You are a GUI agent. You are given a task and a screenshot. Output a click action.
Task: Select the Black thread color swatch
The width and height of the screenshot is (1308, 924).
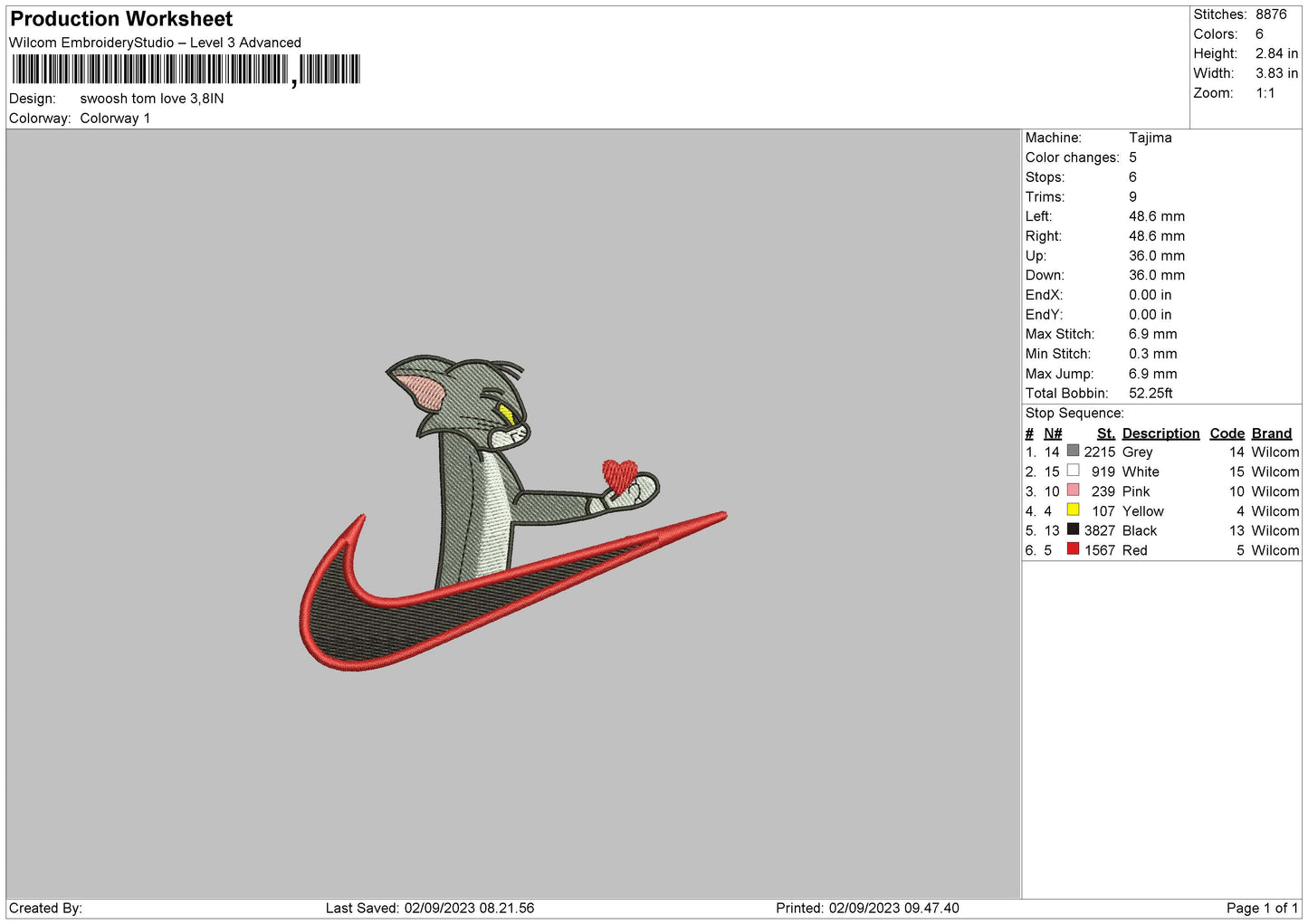click(x=1073, y=529)
